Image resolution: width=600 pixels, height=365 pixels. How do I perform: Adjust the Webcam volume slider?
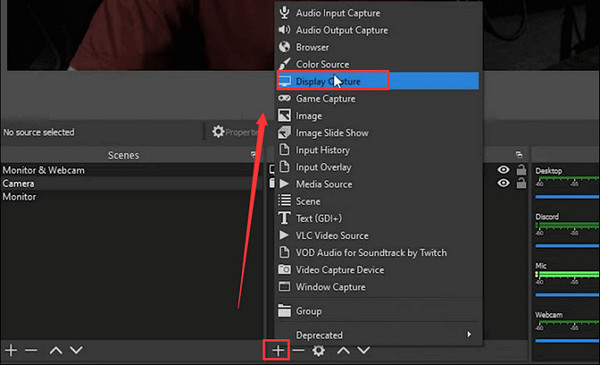(567, 341)
